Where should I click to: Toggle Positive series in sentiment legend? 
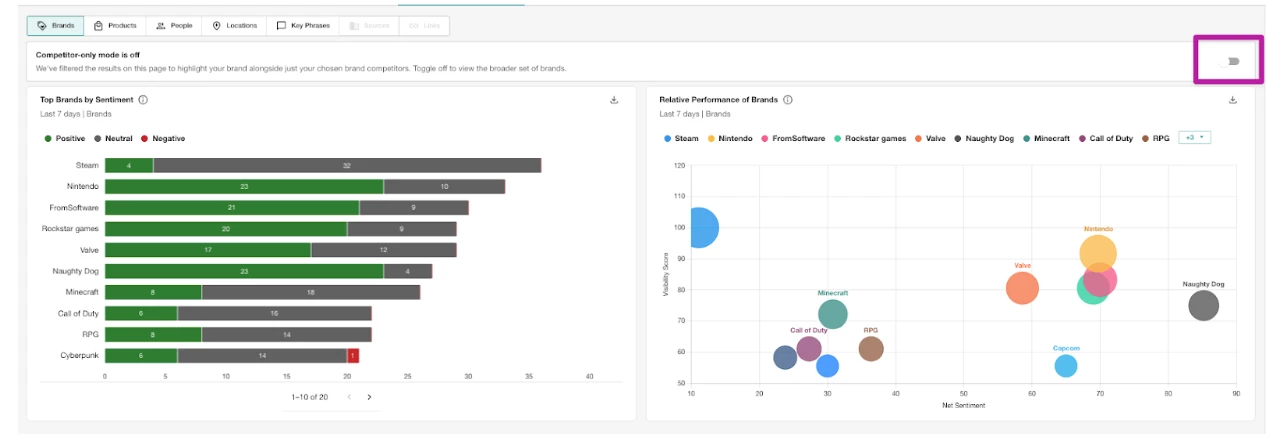pyautogui.click(x=64, y=138)
